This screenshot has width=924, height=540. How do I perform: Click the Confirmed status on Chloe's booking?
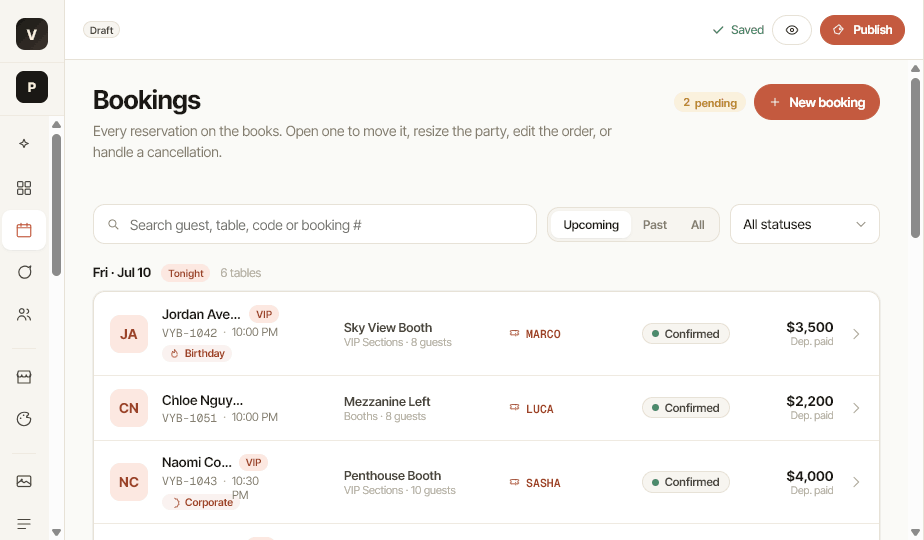[686, 408]
